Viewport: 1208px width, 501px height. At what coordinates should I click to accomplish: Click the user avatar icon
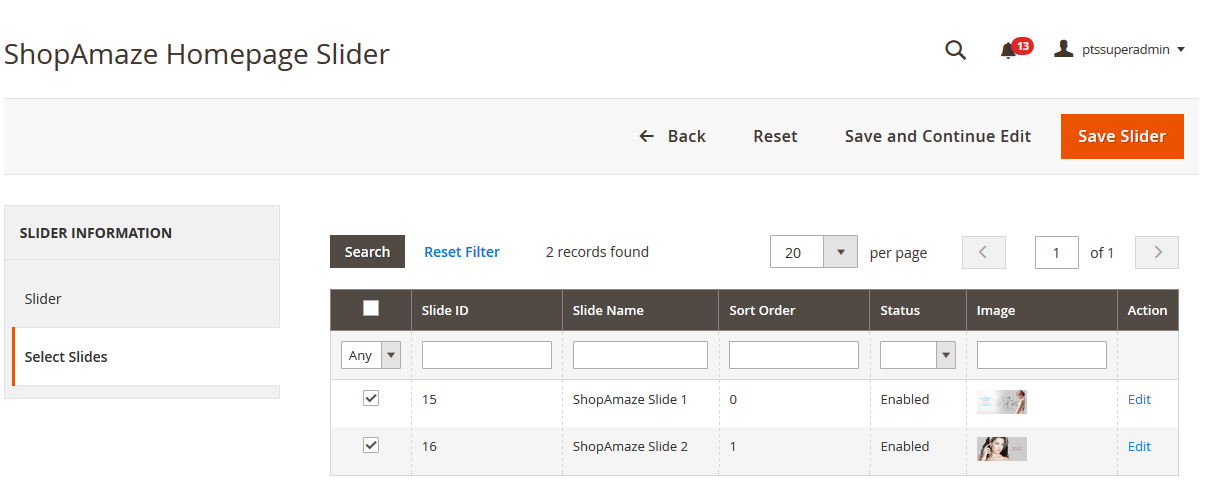click(1064, 49)
